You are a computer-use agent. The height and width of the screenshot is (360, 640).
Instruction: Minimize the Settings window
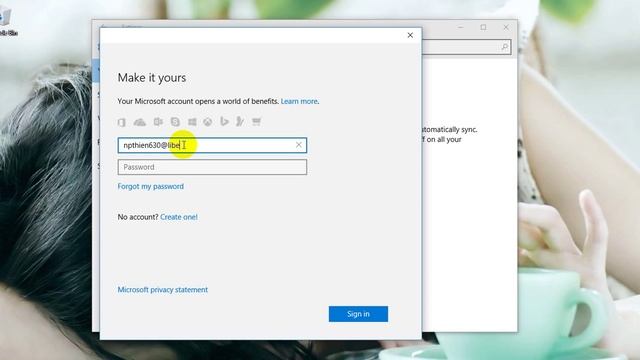pyautogui.click(x=461, y=27)
